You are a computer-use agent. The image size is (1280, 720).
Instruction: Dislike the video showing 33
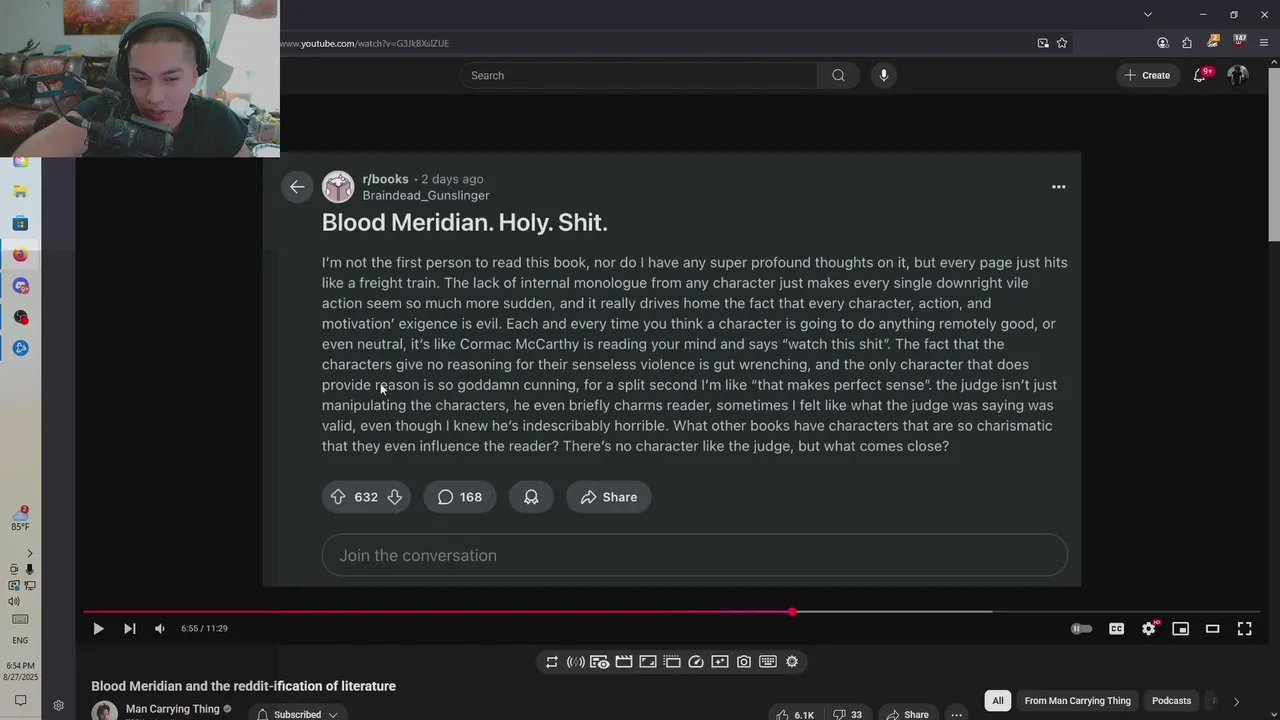click(848, 714)
